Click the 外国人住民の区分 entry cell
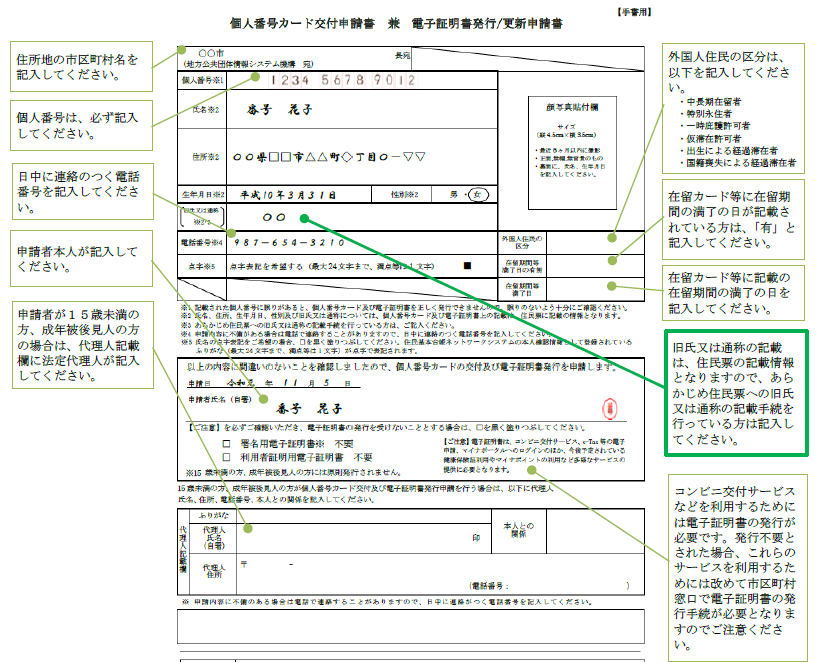The width and height of the screenshot is (829, 662). point(595,243)
